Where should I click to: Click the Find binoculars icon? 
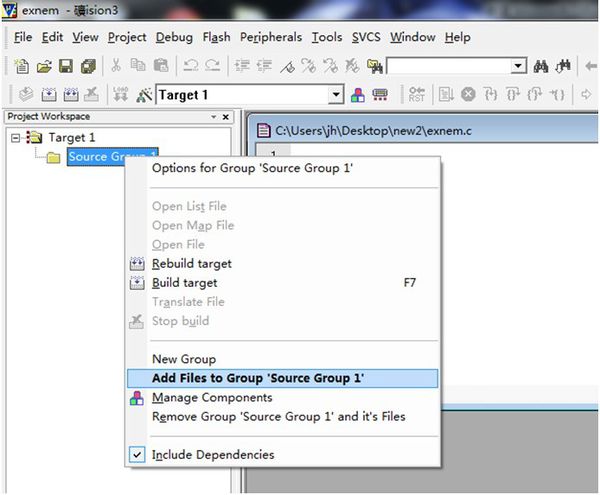coord(541,67)
